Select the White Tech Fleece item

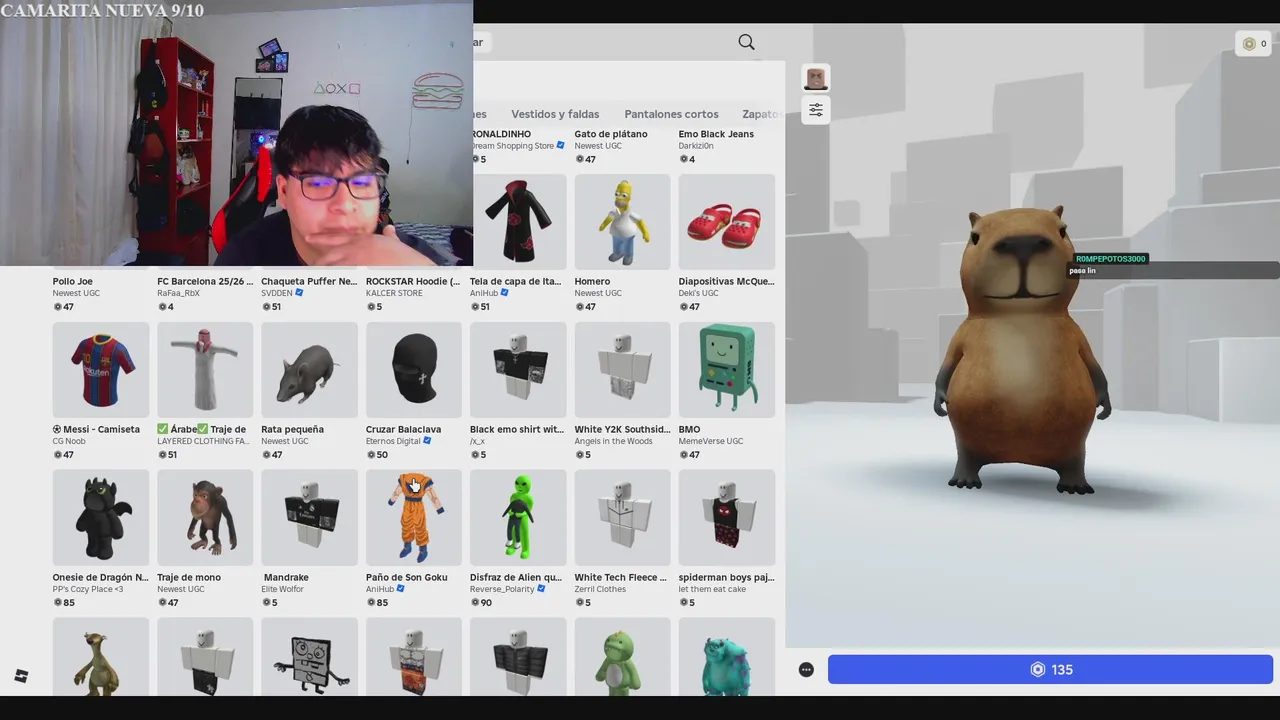622,518
